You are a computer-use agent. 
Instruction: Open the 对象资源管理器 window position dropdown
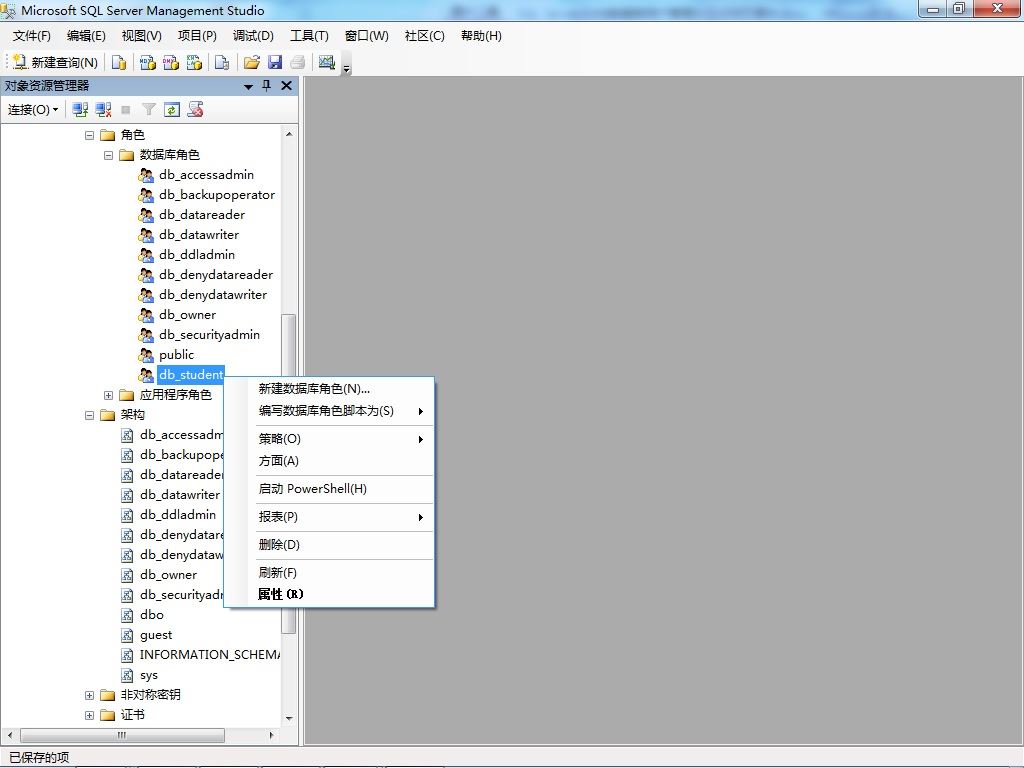(248, 86)
